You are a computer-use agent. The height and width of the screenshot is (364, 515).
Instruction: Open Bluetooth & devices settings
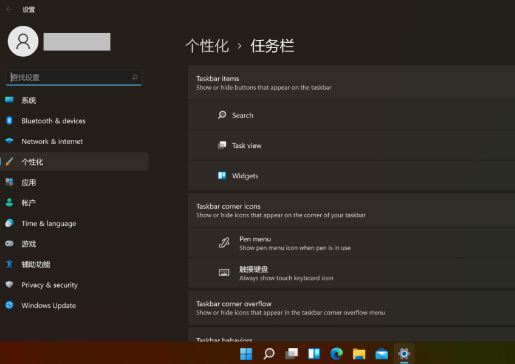click(x=74, y=121)
